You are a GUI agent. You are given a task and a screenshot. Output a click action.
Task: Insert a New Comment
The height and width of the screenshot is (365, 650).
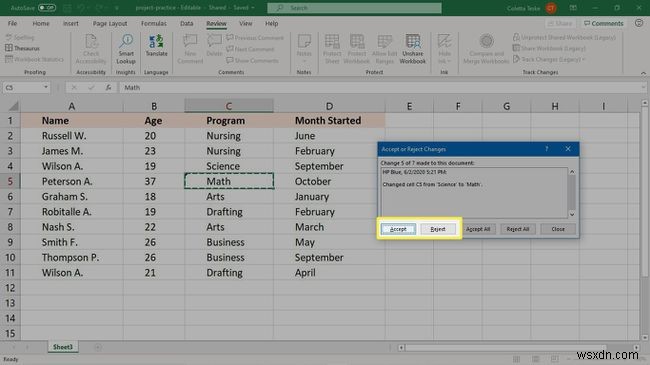(x=190, y=49)
